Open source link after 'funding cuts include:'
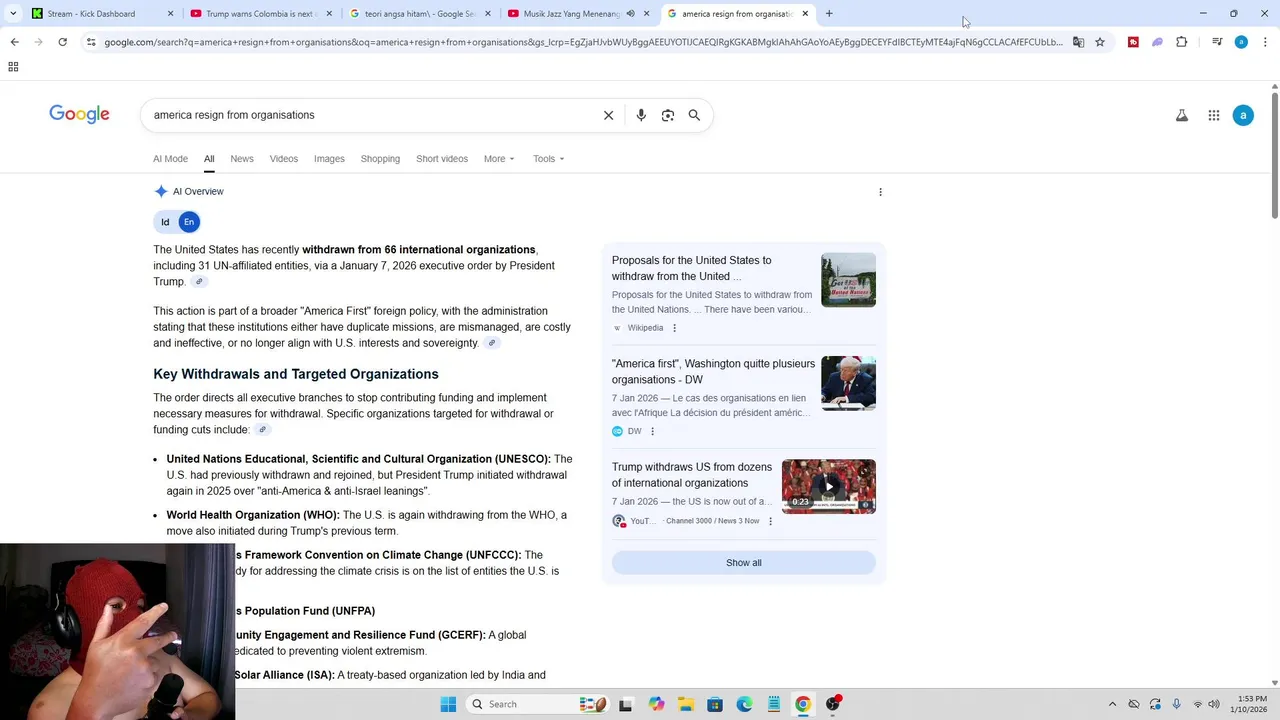 point(262,430)
